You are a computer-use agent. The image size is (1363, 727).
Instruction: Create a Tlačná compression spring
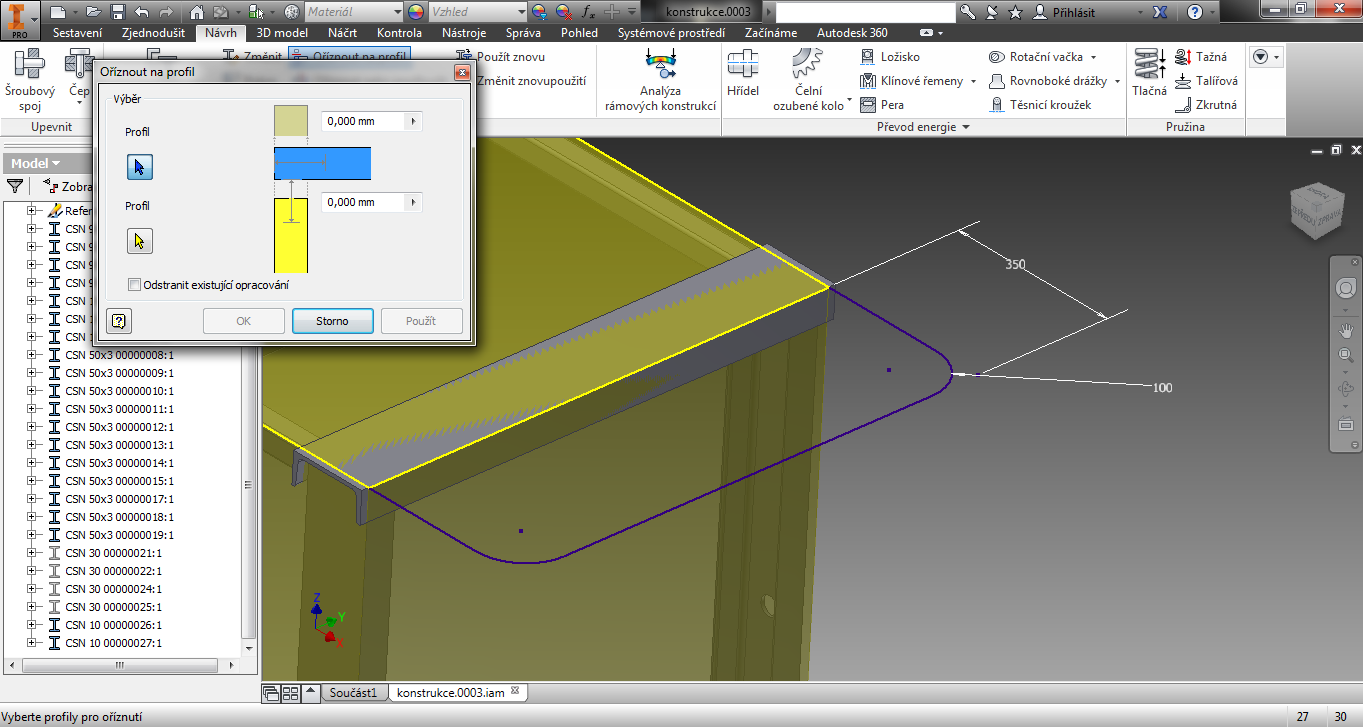coord(1149,73)
